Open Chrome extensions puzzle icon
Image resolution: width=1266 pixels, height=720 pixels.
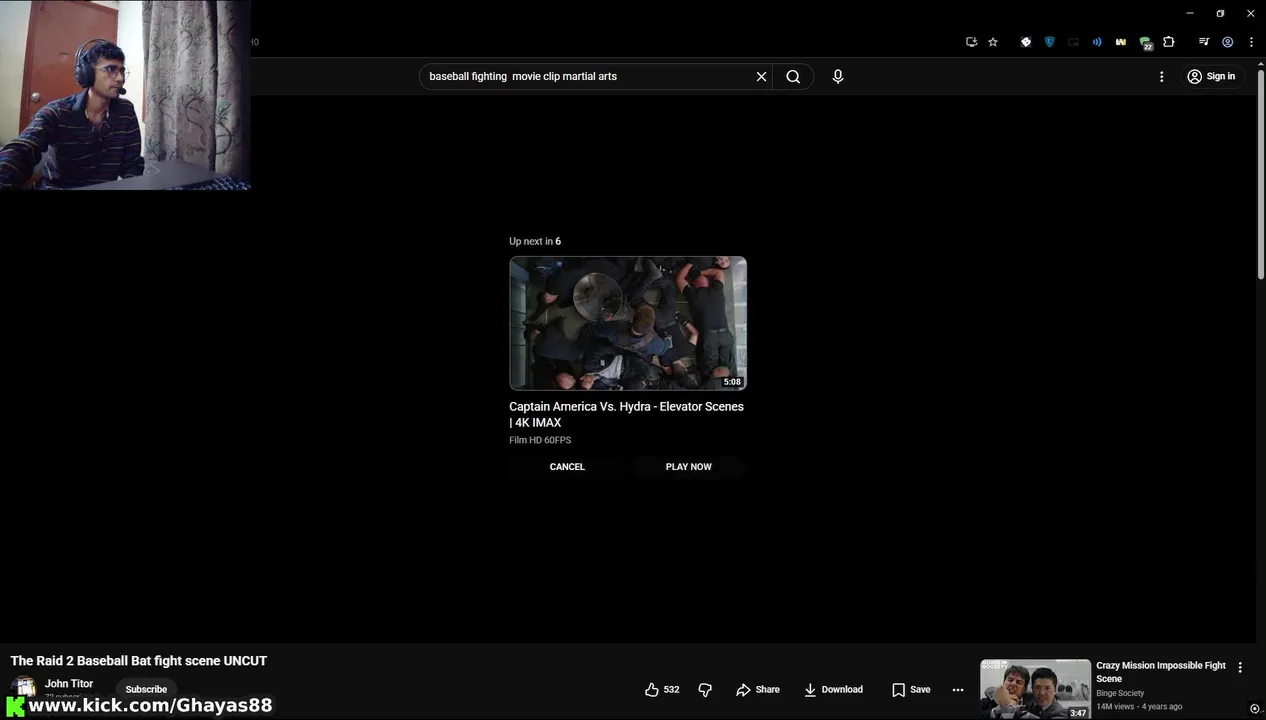[1169, 42]
